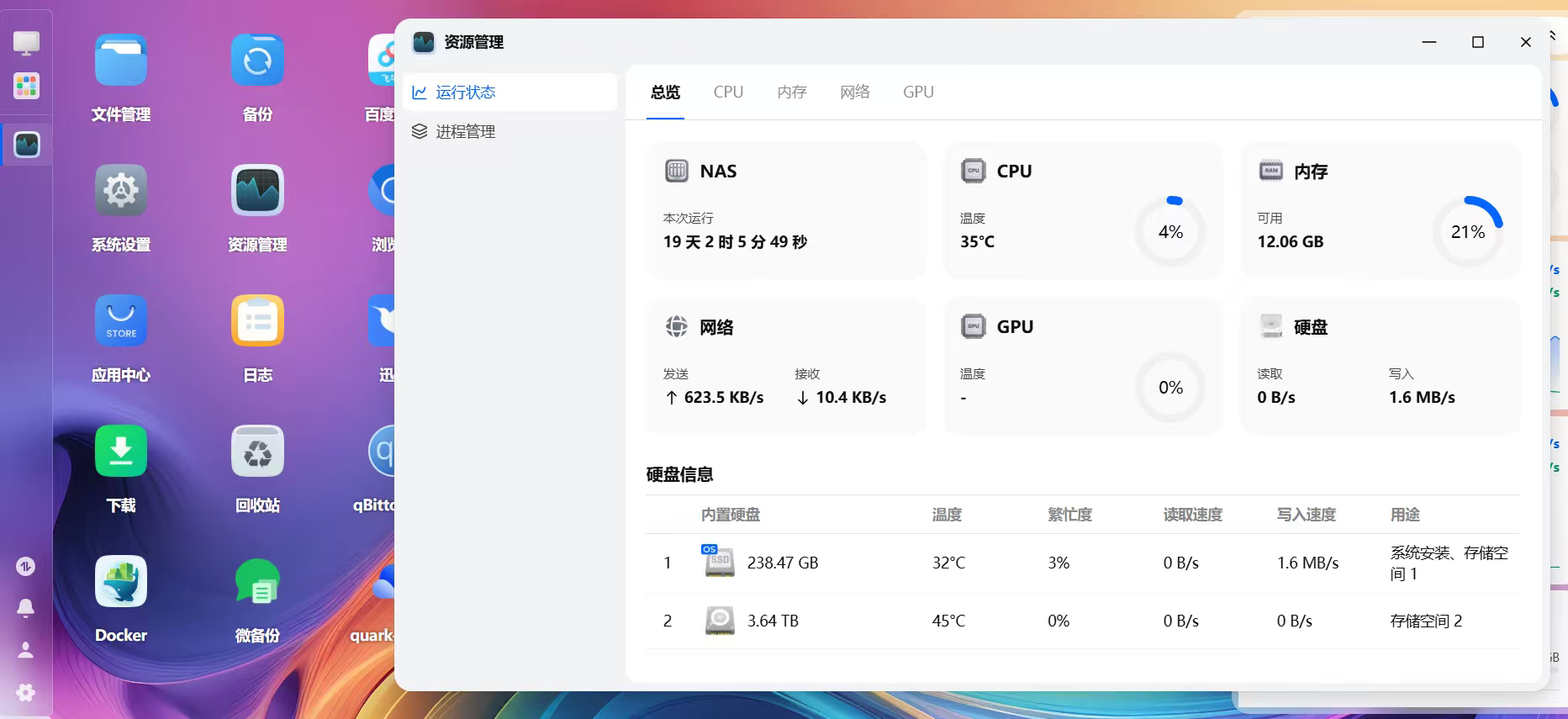Click available memory 12.06 GB value
Image resolution: width=1568 pixels, height=719 pixels.
coord(1290,241)
